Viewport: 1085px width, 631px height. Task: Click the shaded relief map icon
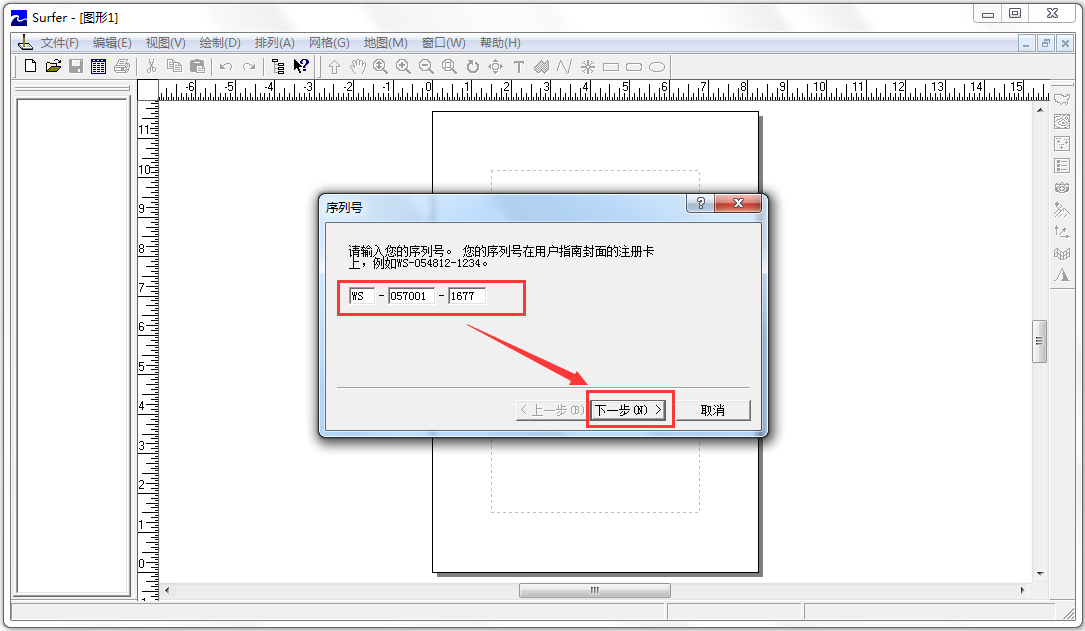pos(1062,210)
